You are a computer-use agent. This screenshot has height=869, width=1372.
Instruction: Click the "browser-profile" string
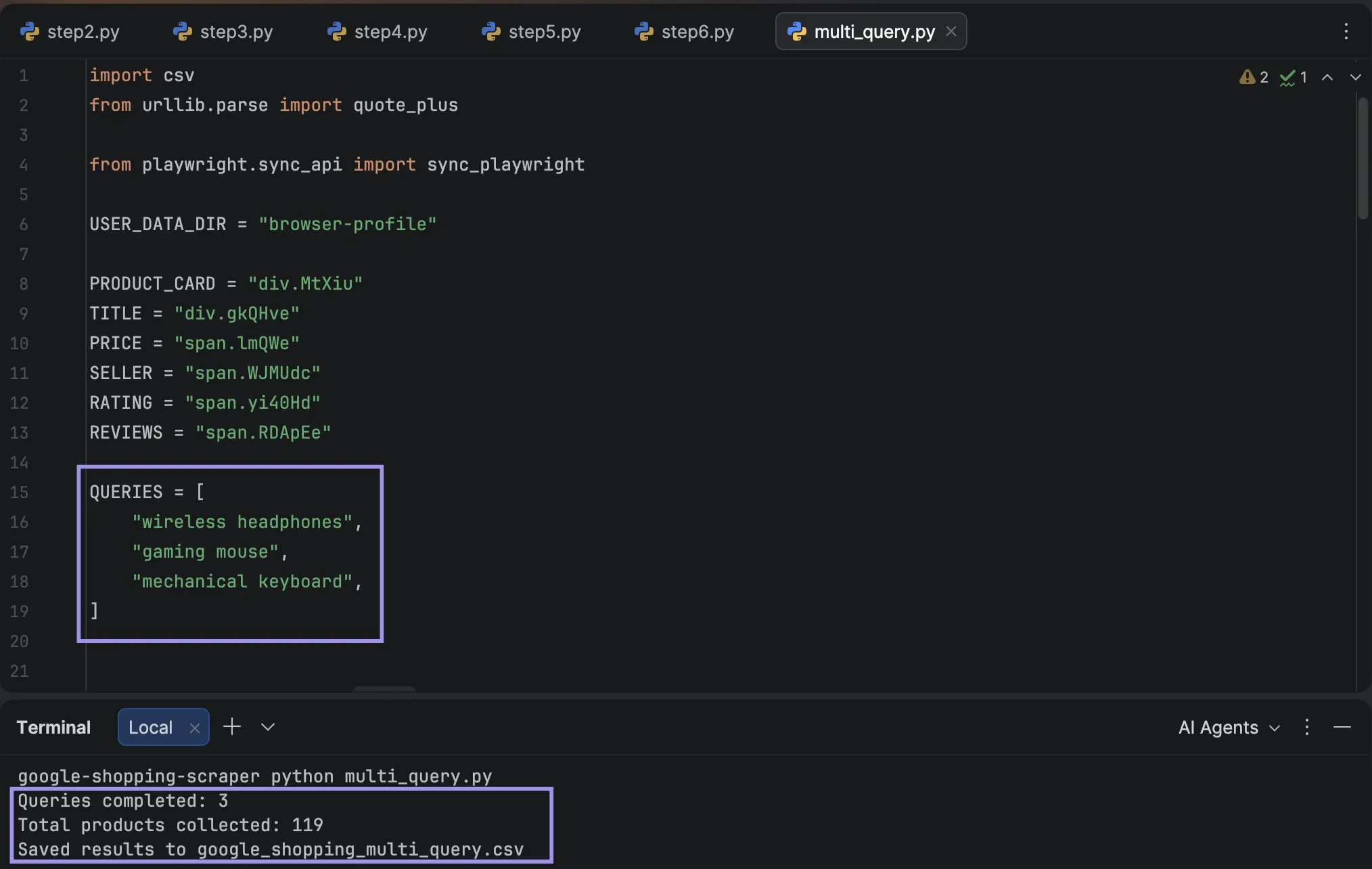tap(348, 224)
